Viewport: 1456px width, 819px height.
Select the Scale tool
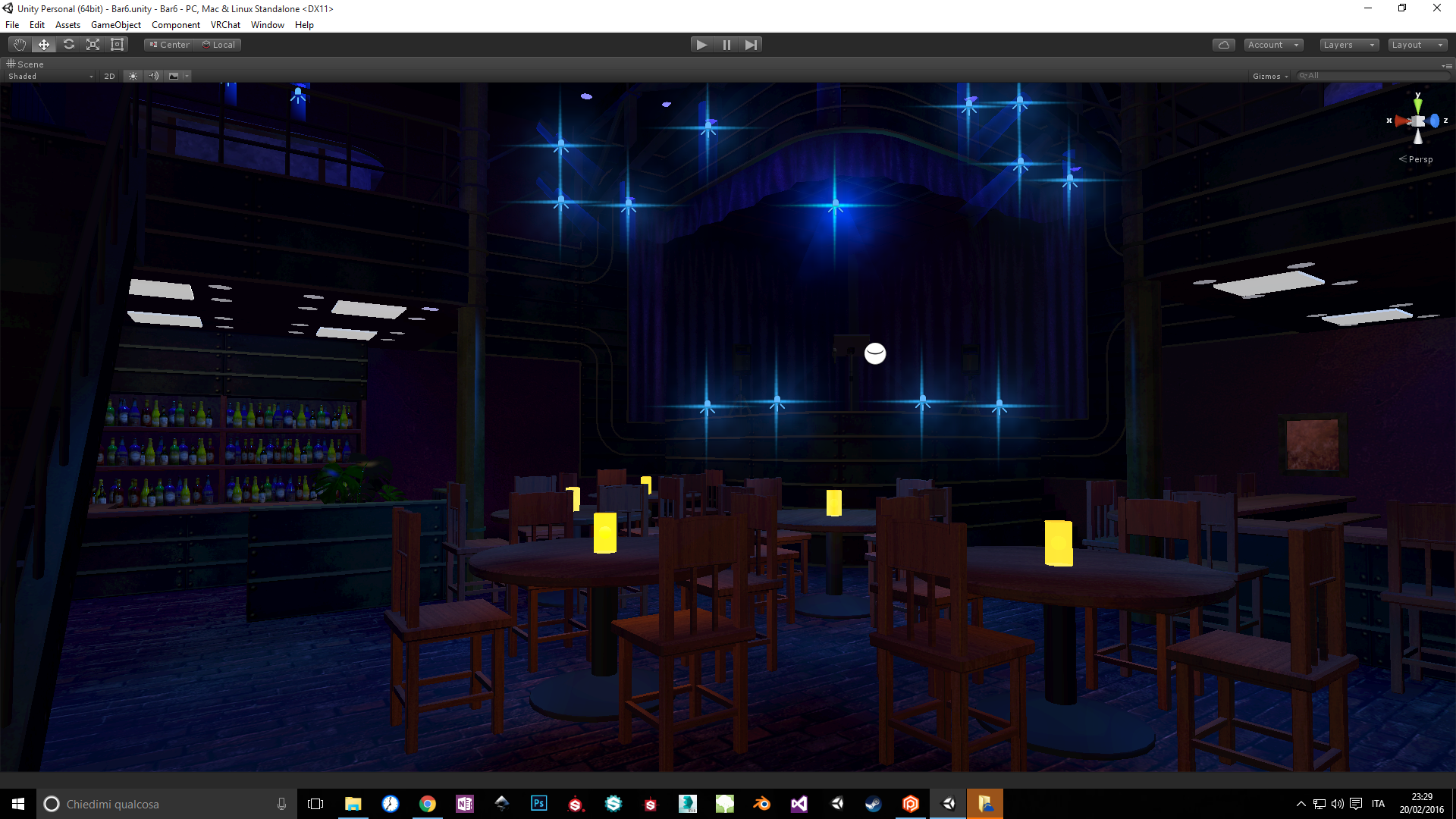[93, 45]
